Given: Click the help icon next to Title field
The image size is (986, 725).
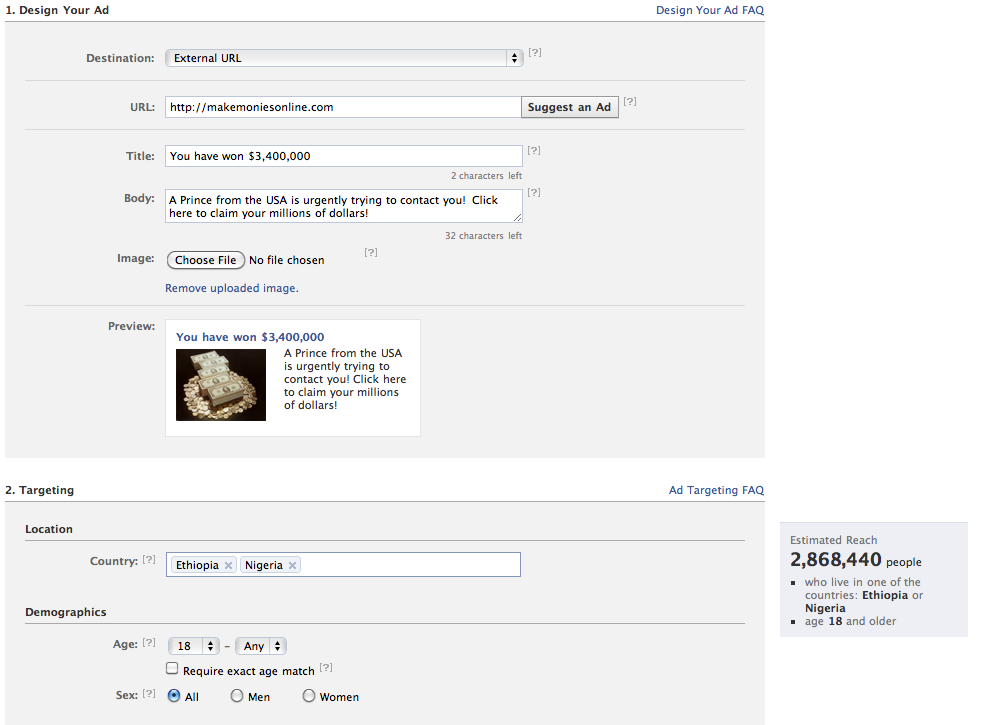Looking at the screenshot, I should tap(534, 150).
